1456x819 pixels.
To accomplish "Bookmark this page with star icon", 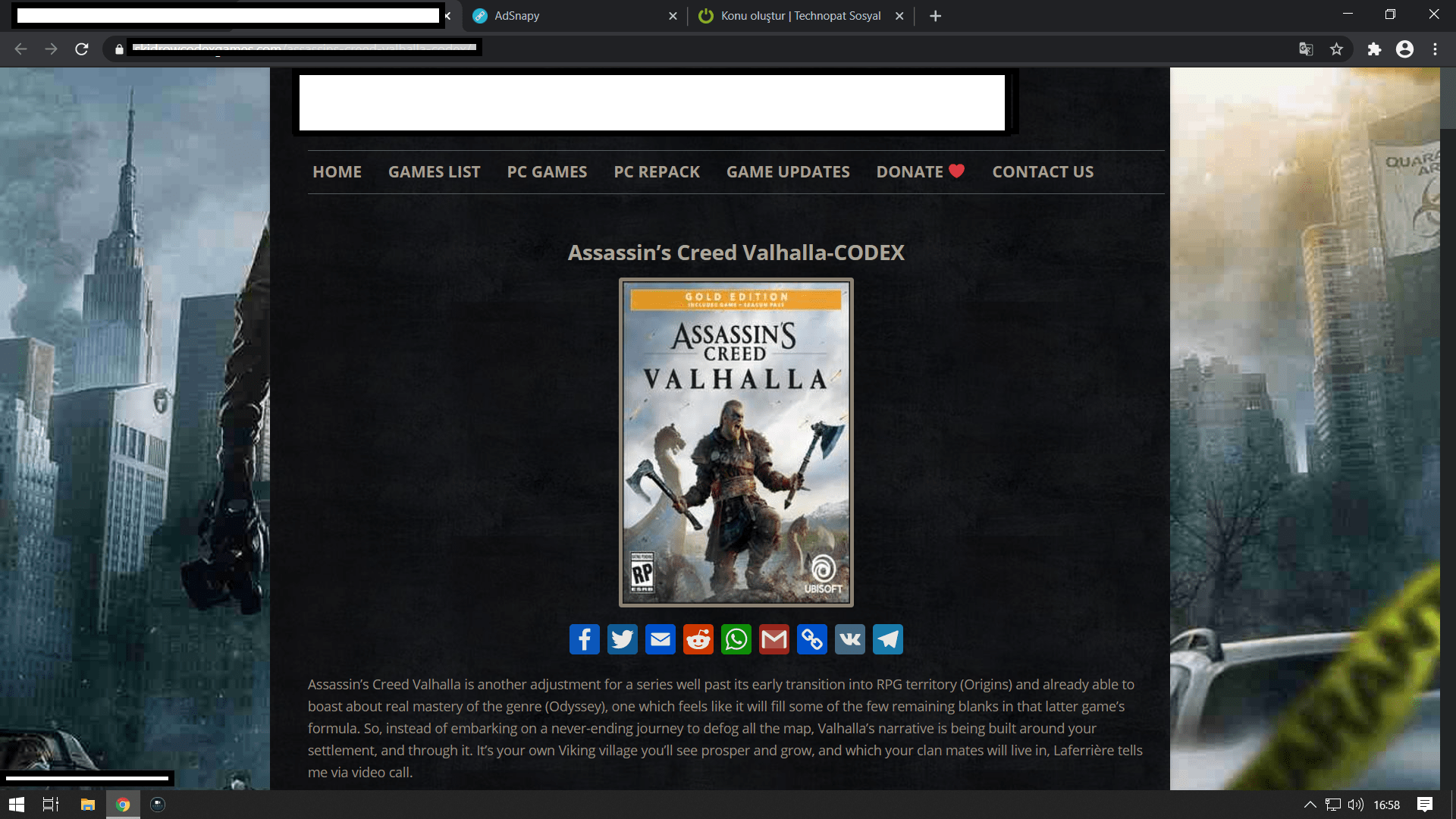I will [1336, 49].
